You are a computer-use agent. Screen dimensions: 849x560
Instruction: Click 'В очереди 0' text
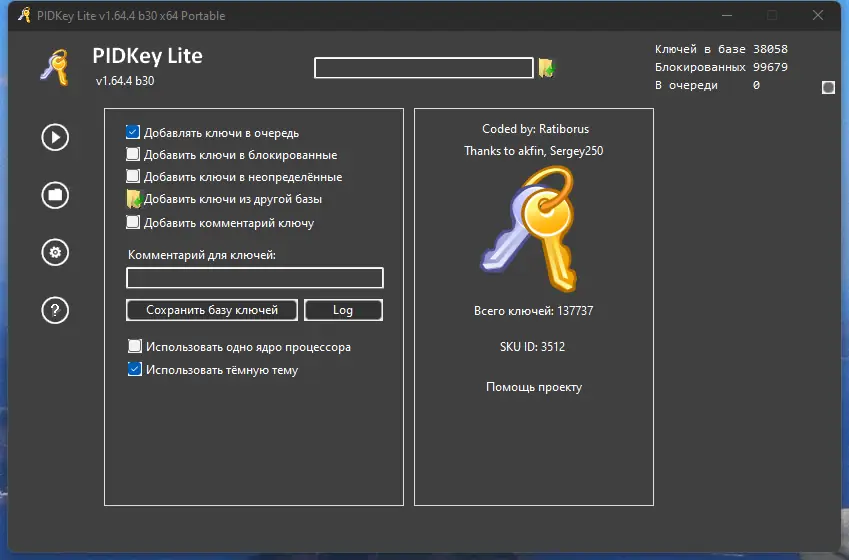click(707, 86)
